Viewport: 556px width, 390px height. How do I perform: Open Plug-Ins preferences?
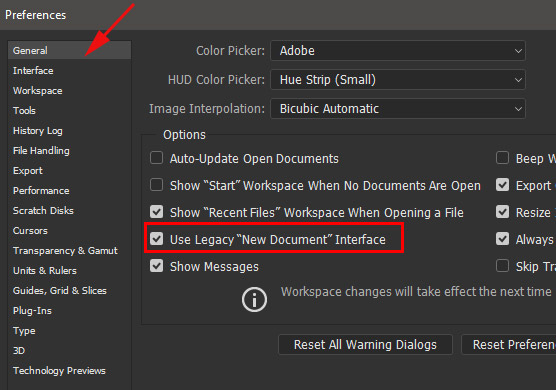coord(32,311)
